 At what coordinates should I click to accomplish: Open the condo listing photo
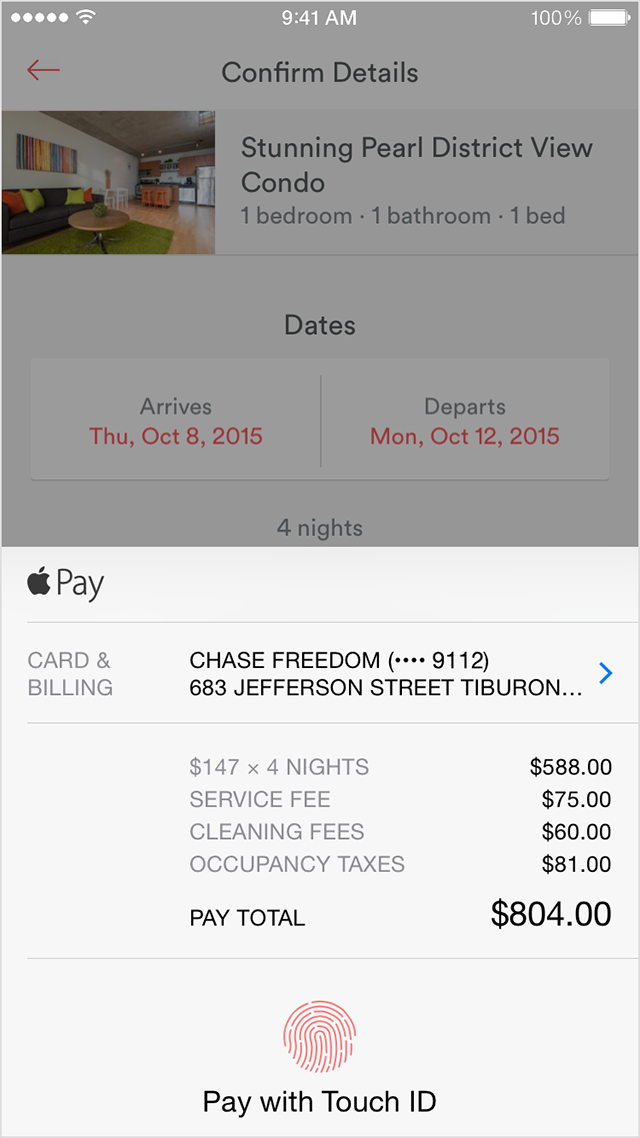point(109,182)
